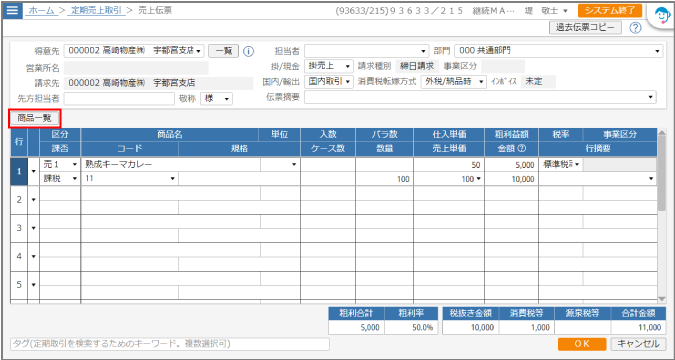This screenshot has width=675, height=360.
Task: Select row number 2 header
Action: click(x=19, y=200)
